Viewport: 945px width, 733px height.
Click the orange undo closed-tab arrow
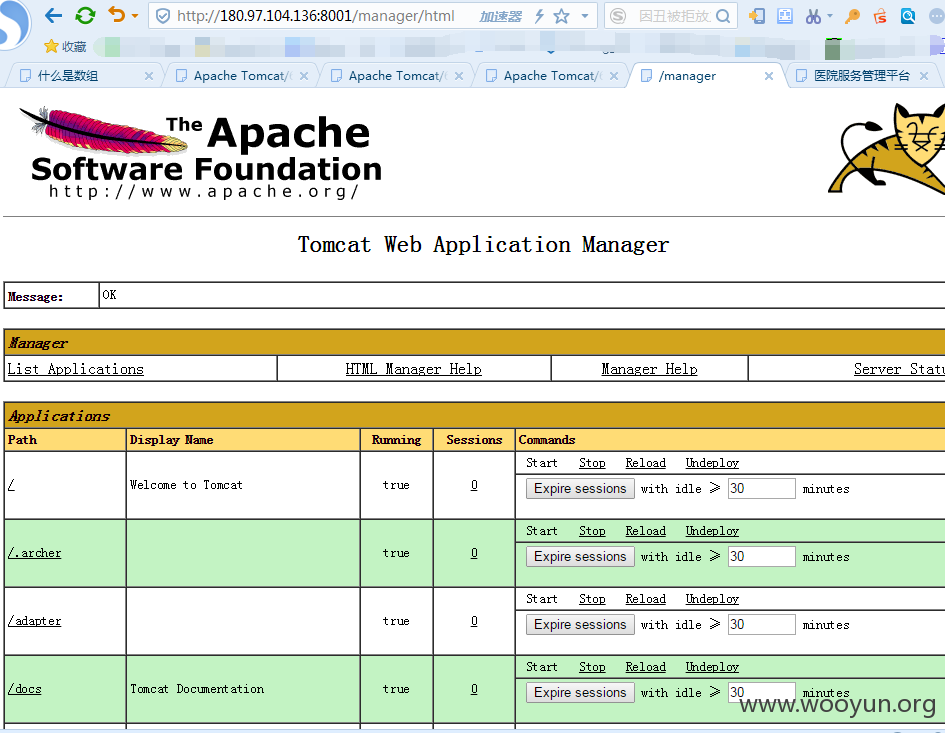click(x=117, y=14)
